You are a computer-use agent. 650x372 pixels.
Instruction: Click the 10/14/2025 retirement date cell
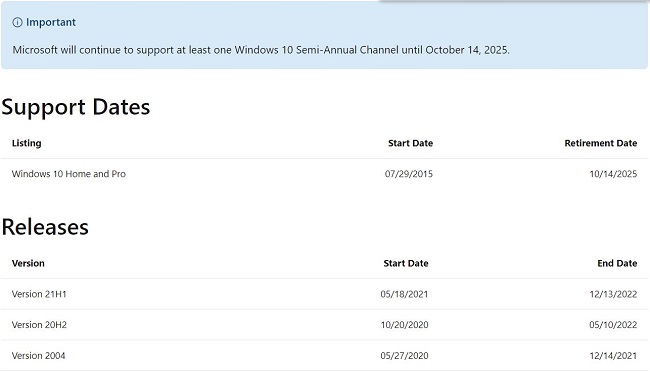pos(613,174)
